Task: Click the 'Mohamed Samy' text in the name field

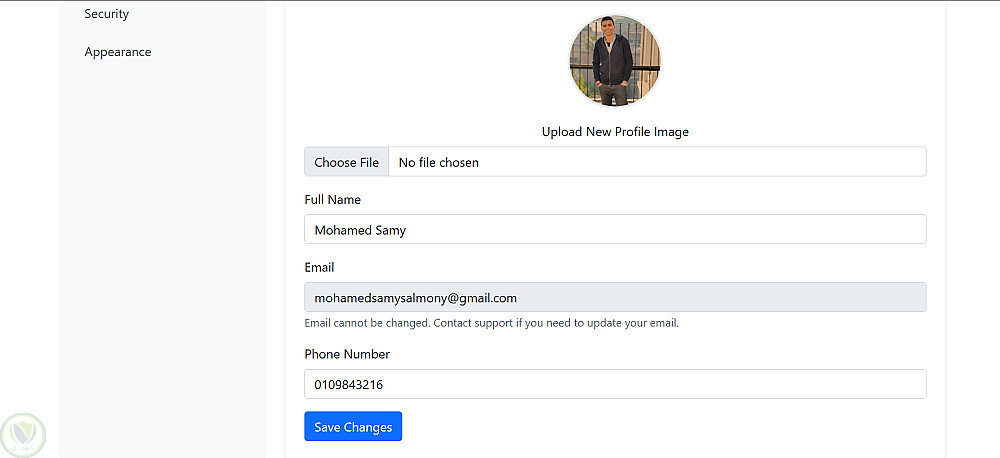Action: [x=360, y=230]
